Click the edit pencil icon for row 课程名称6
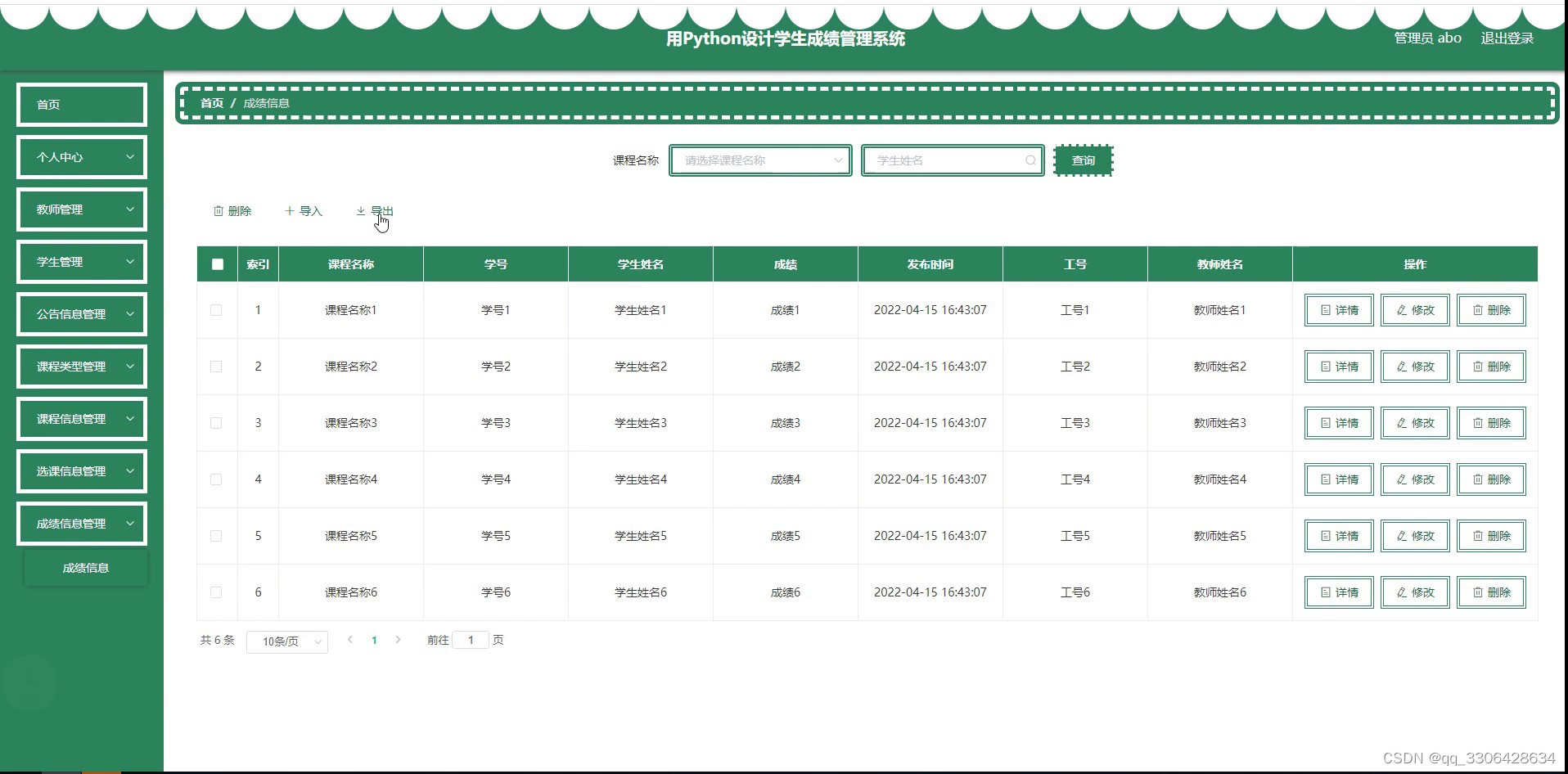Viewport: 1568px width, 774px height. point(1402,592)
